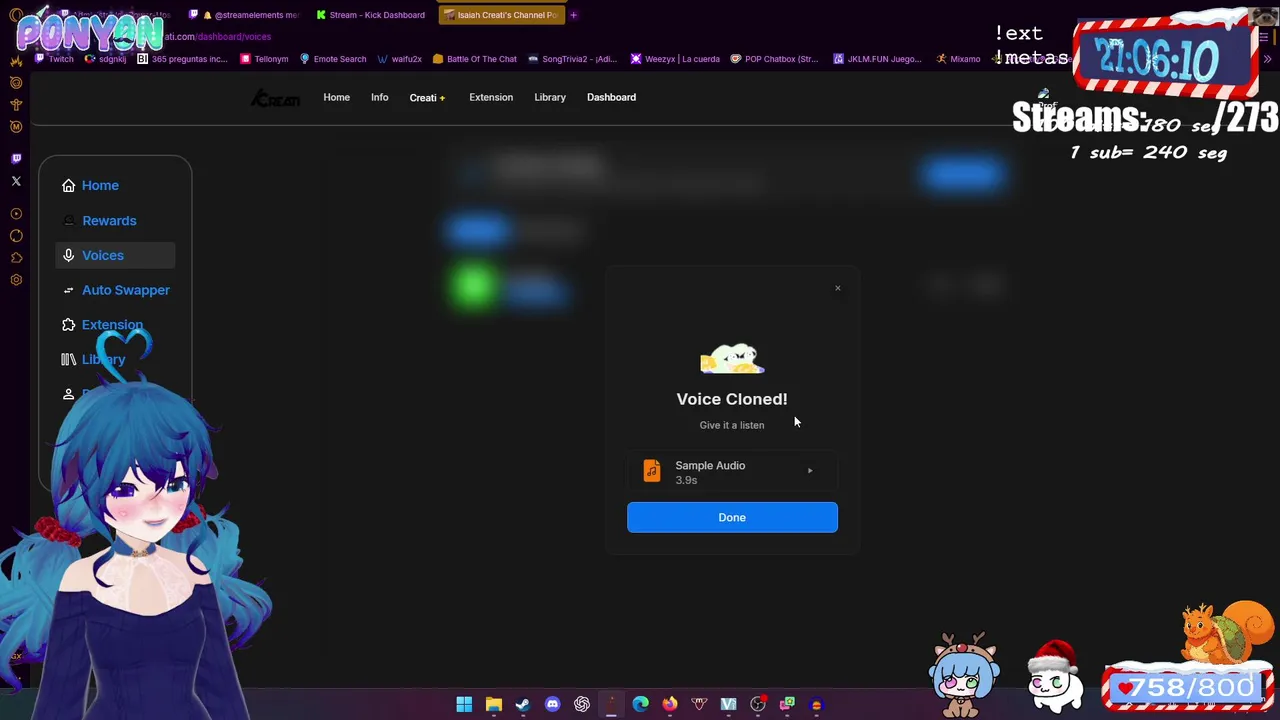Click 'Voice Cloned!' heading text
1280x720 pixels.
click(732, 399)
